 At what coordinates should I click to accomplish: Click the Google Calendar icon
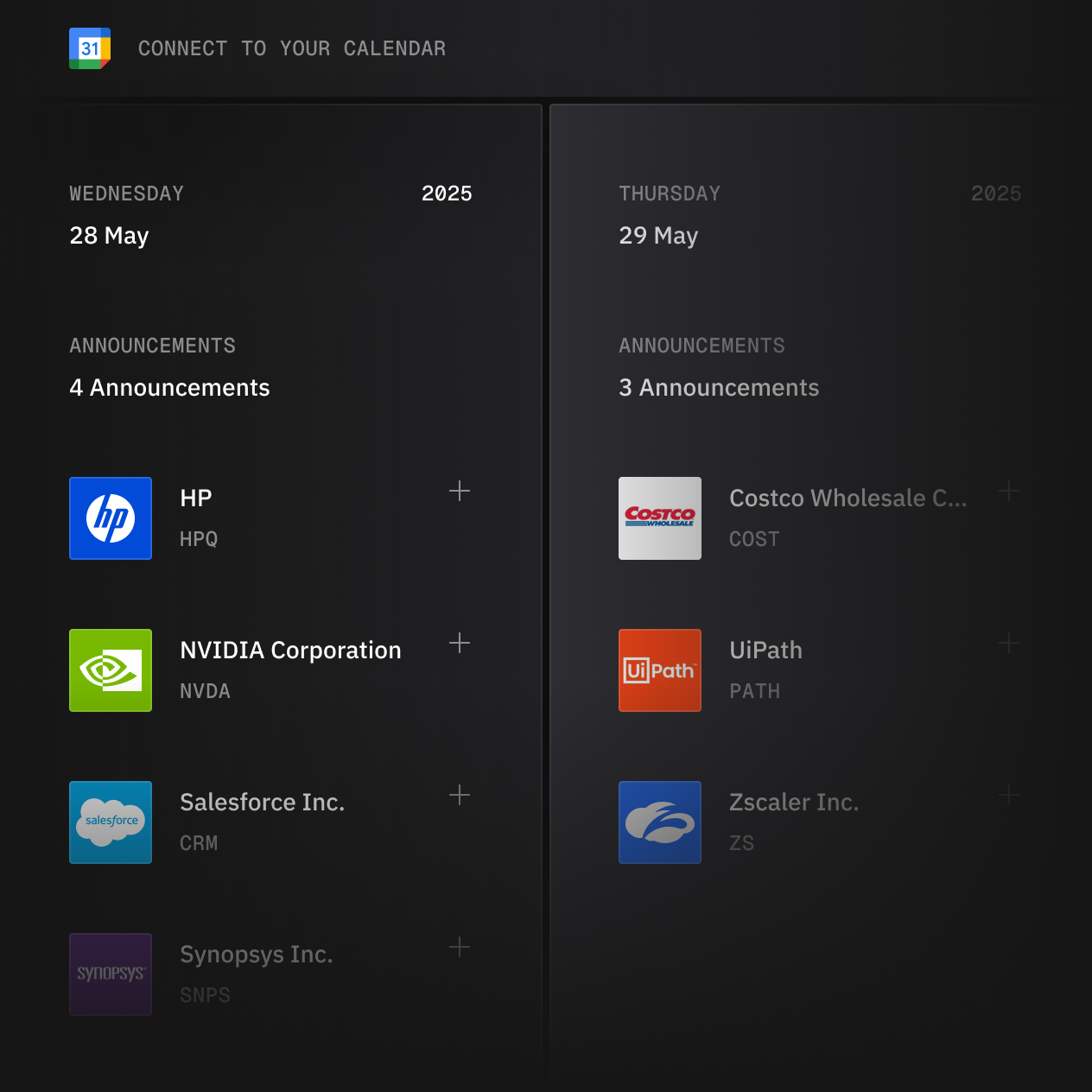pos(90,48)
